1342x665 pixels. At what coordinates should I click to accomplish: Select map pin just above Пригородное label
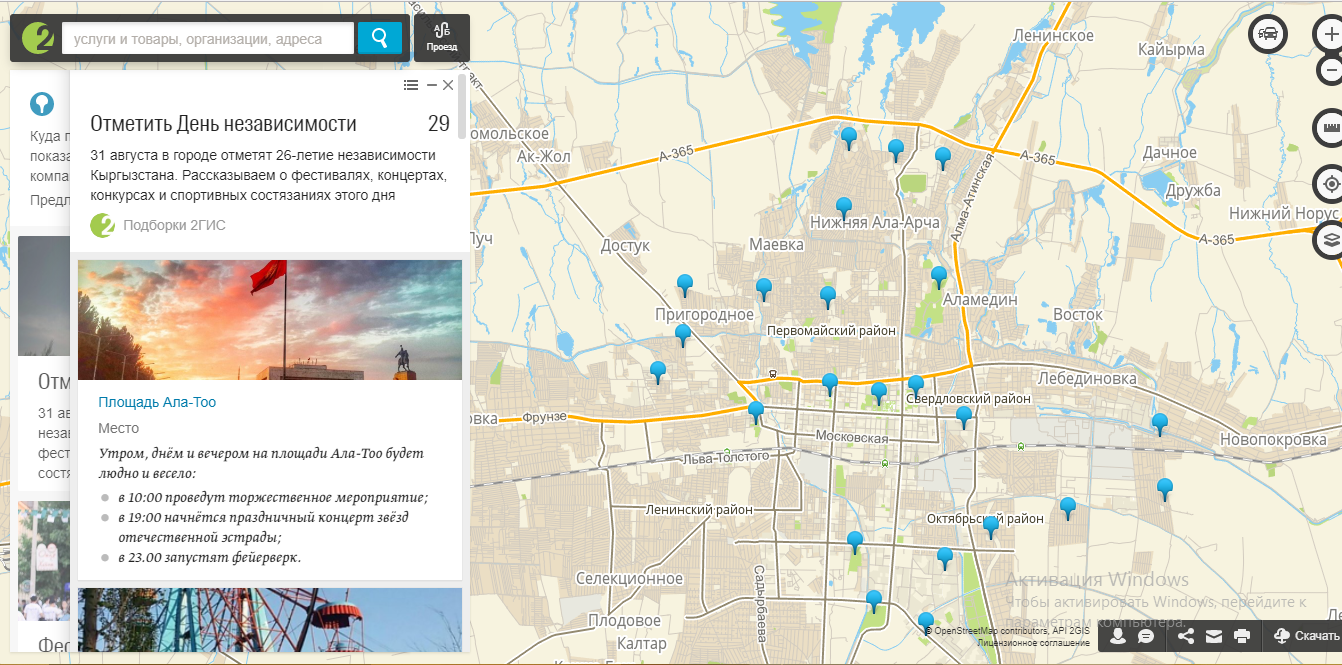click(x=685, y=285)
